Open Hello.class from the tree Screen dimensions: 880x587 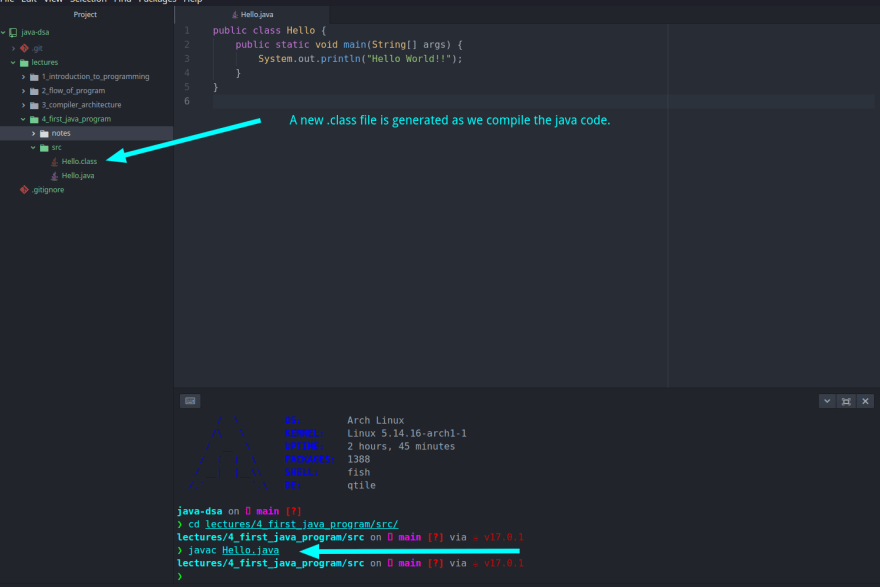(x=79, y=162)
